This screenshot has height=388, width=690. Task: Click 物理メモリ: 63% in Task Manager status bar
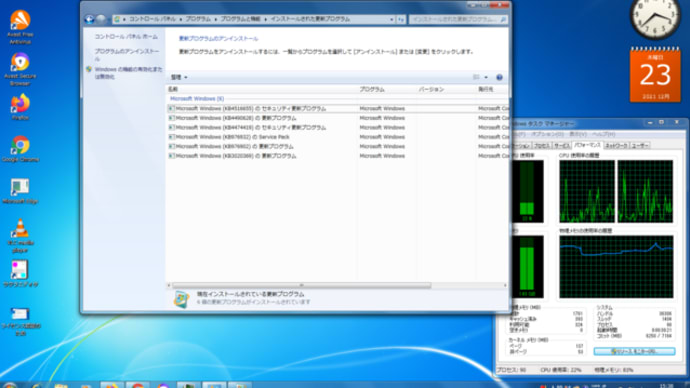tap(614, 370)
